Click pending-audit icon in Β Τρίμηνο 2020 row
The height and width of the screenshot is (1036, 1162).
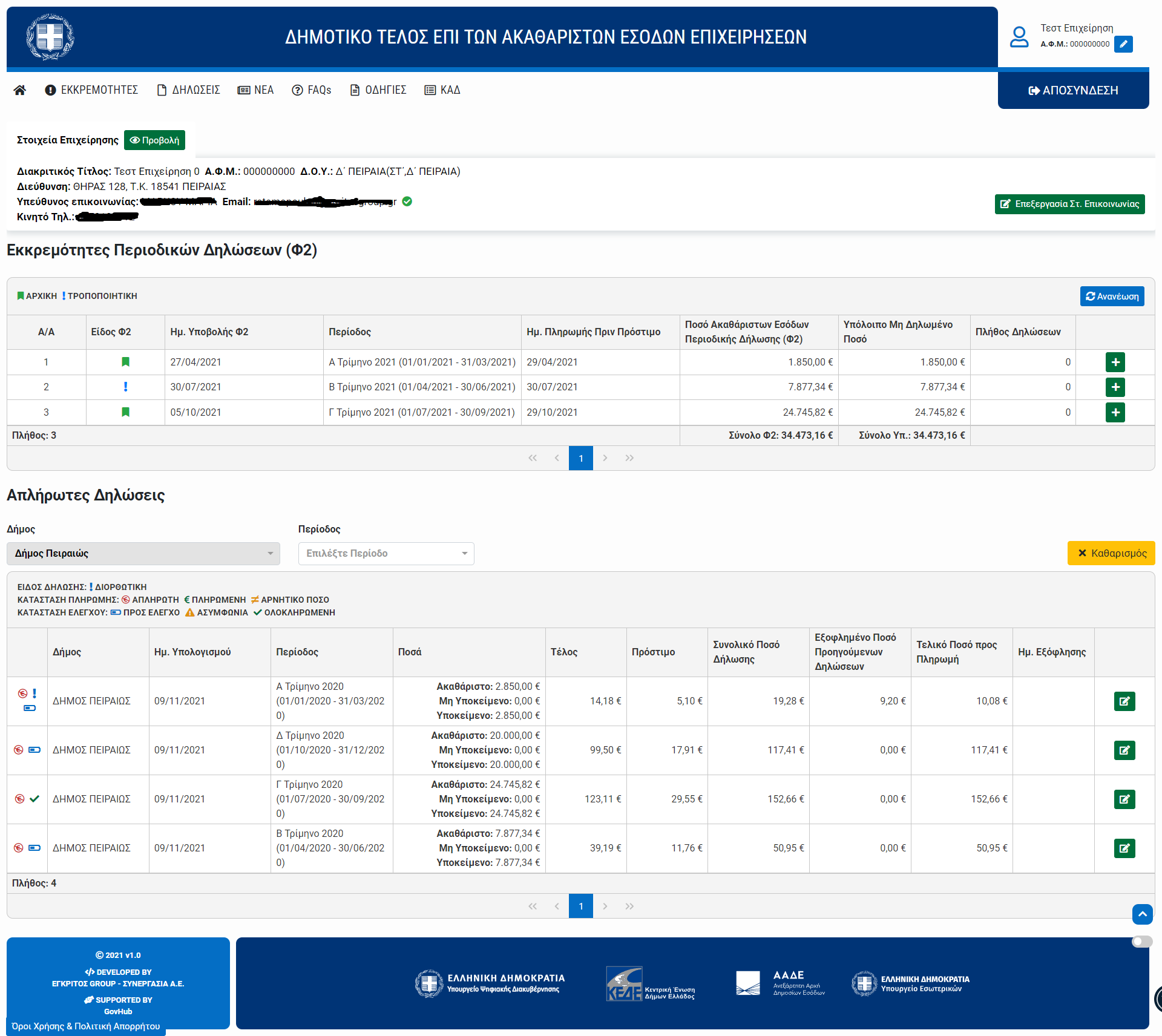coord(34,848)
